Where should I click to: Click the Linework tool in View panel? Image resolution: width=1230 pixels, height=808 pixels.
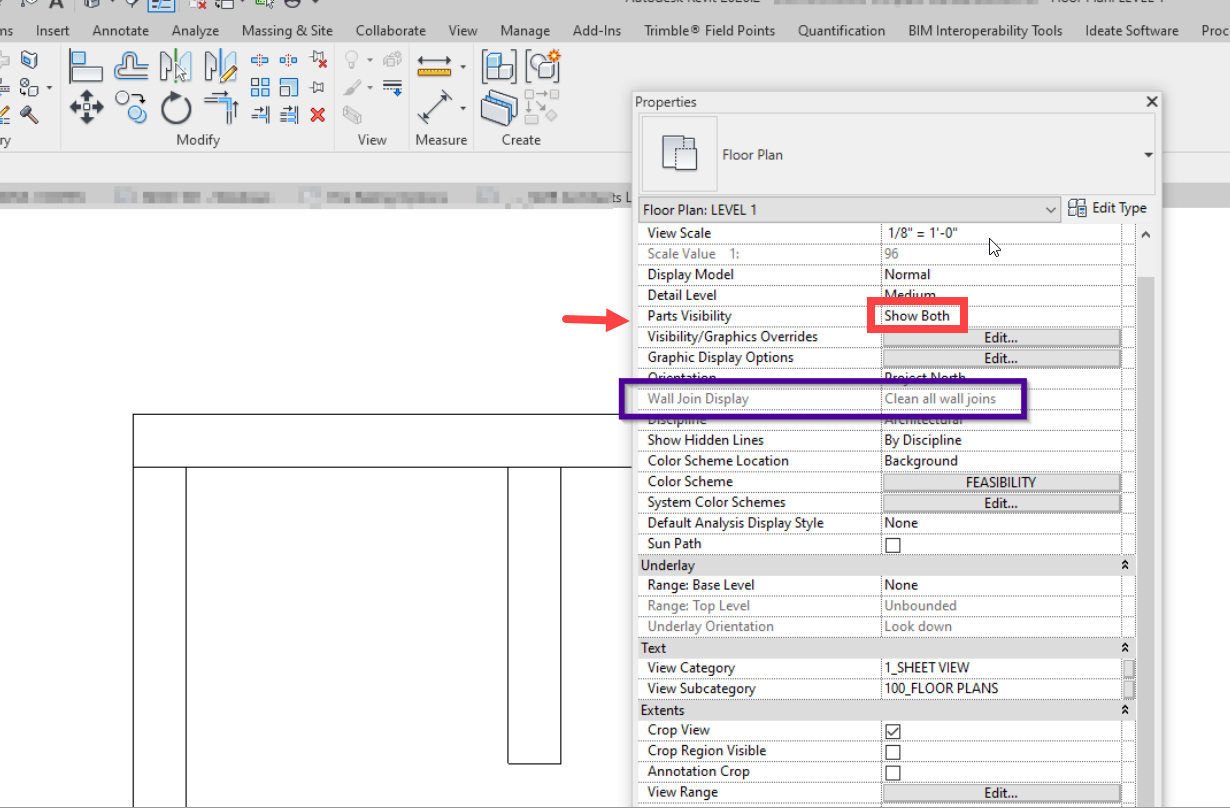392,88
